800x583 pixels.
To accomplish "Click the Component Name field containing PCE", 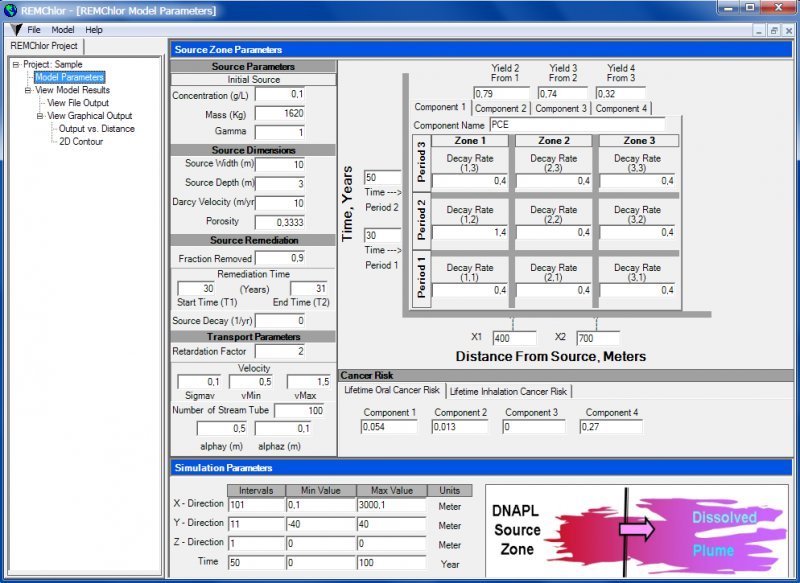I will pyautogui.click(x=577, y=125).
